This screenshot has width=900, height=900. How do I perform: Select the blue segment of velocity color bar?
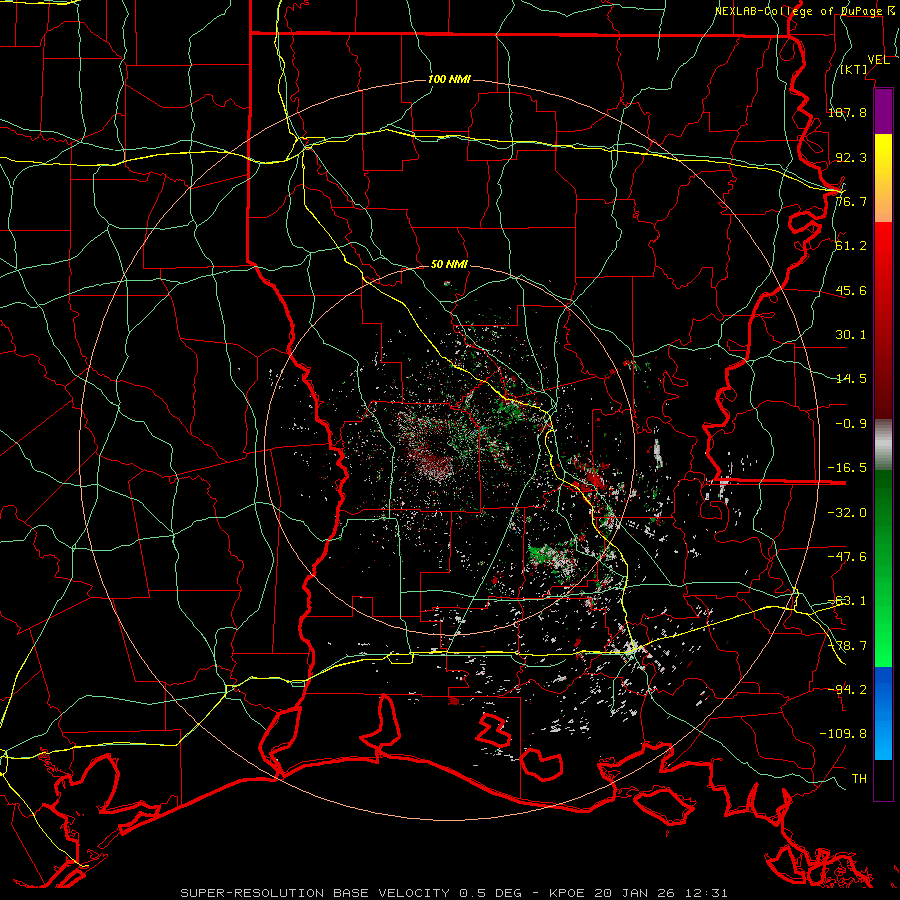(883, 713)
